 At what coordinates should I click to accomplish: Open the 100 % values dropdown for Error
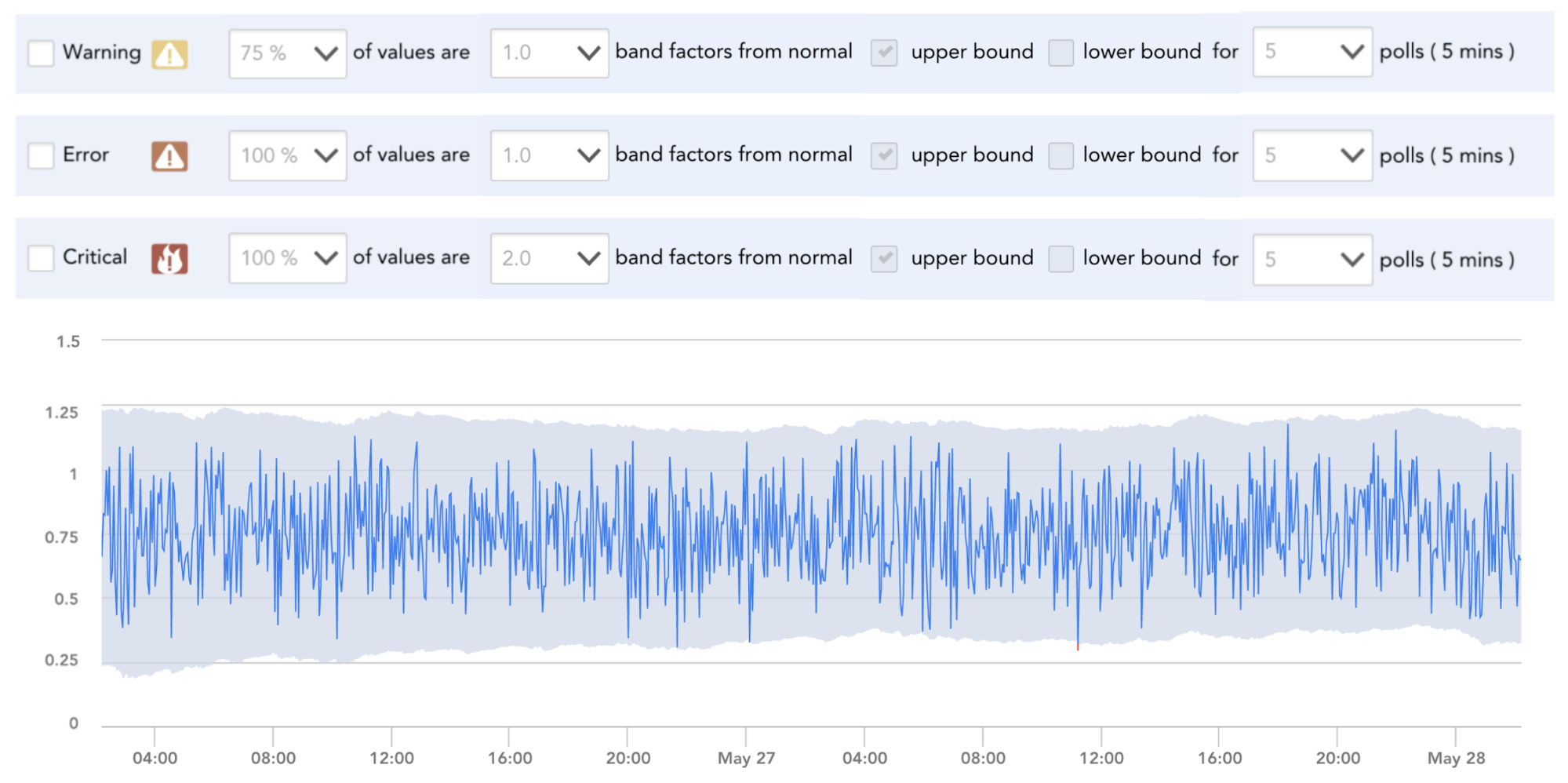click(x=288, y=155)
